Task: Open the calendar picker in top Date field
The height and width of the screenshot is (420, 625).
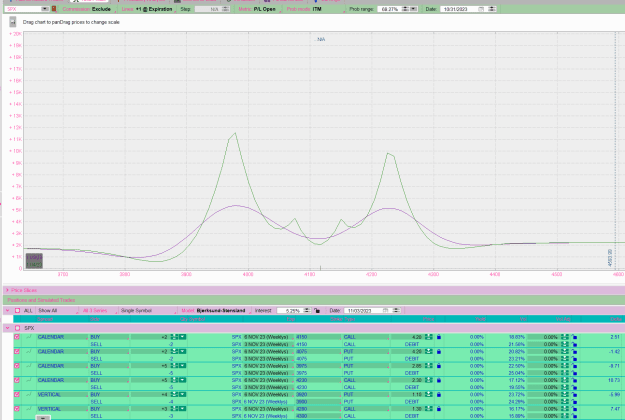Action: pos(481,9)
